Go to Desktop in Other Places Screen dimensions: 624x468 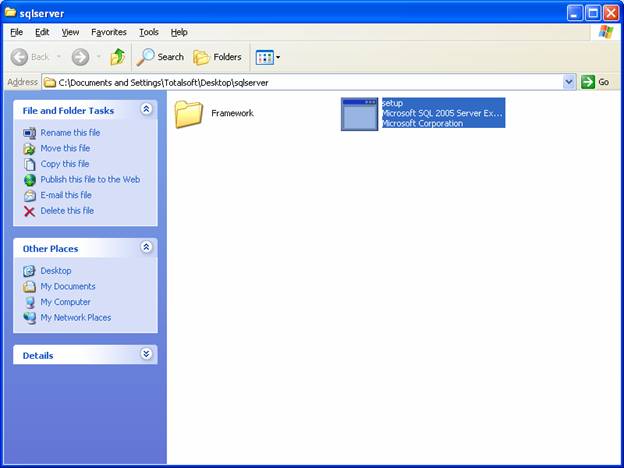[56, 271]
